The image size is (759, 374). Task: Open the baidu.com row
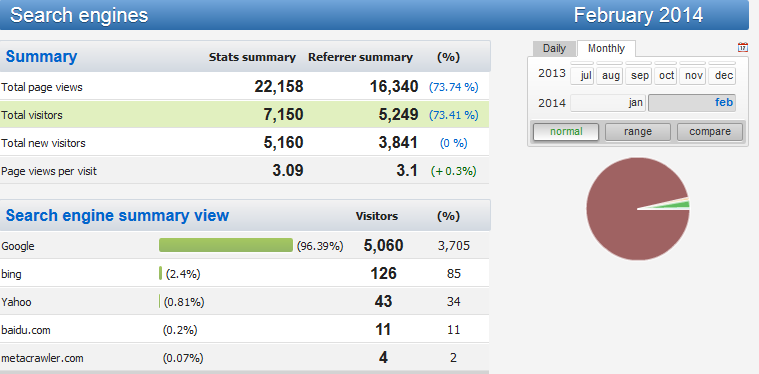pyautogui.click(x=244, y=330)
